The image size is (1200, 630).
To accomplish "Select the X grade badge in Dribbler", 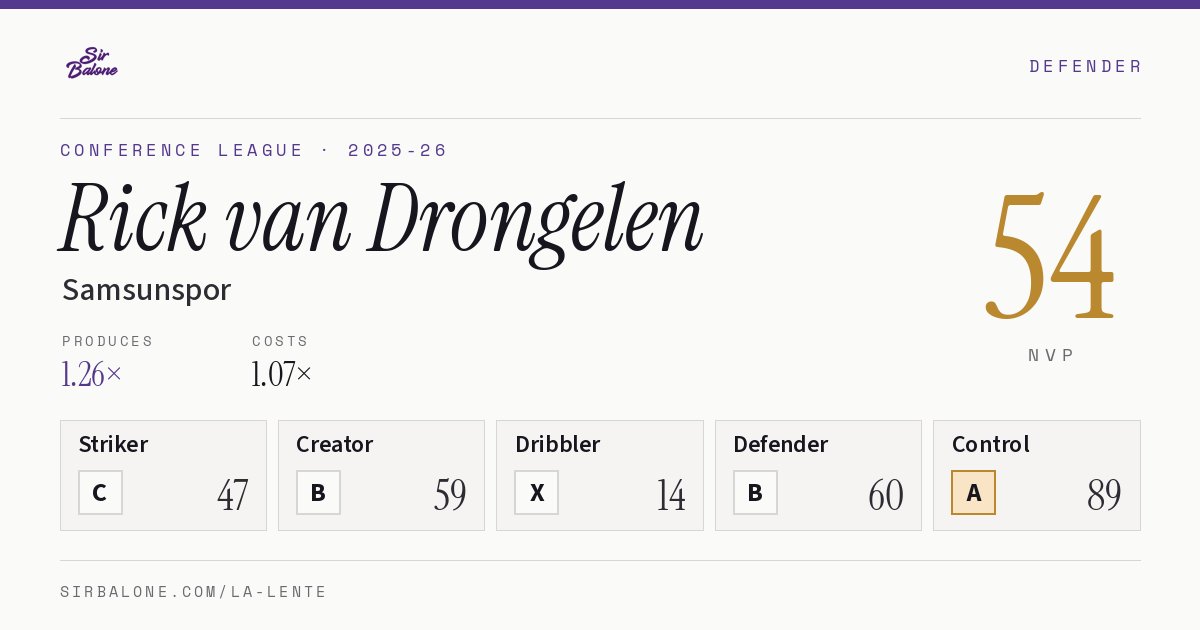I will pyautogui.click(x=537, y=492).
